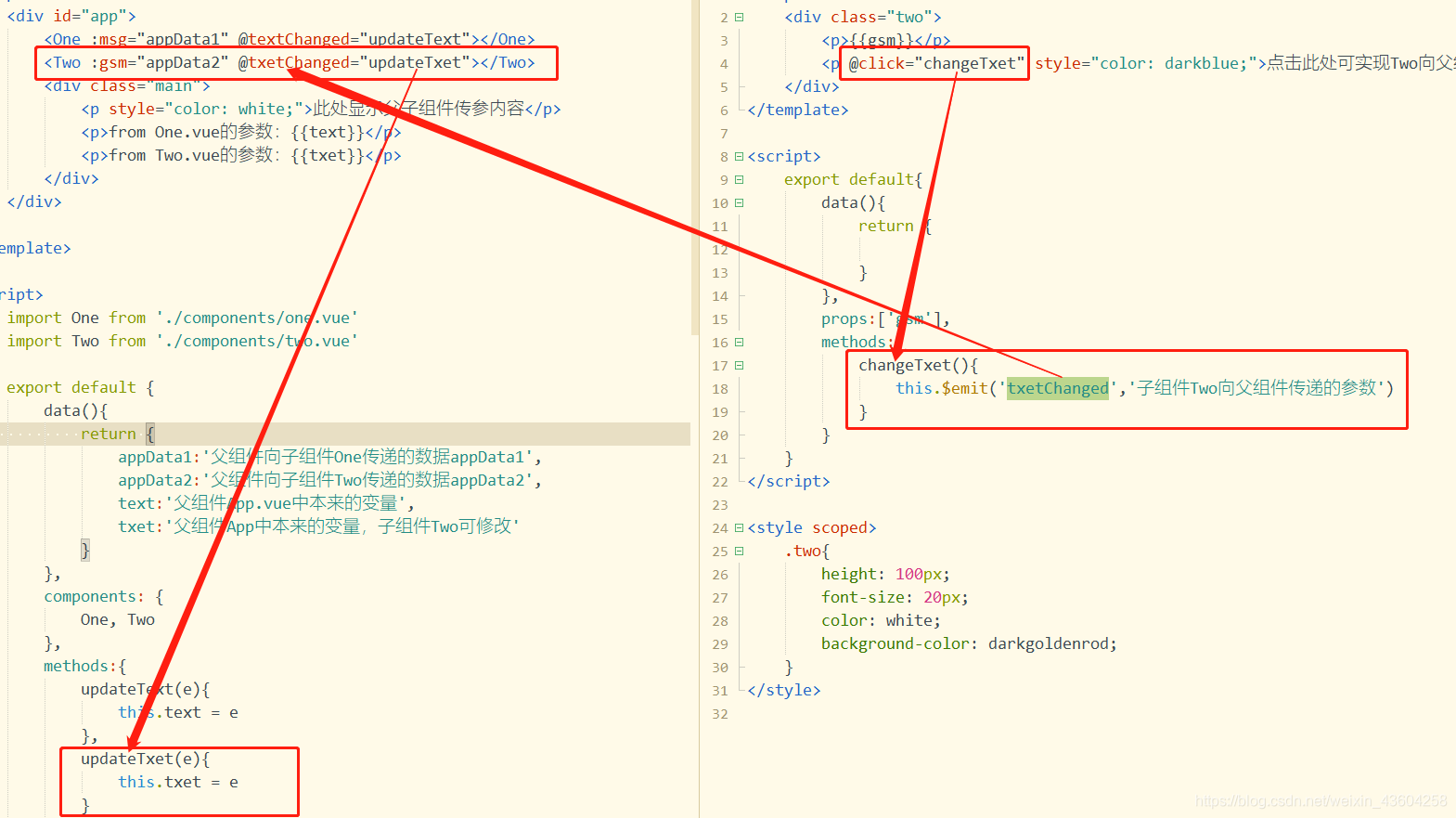Click the 'color: white;' CSS declaration on line 28

click(882, 620)
